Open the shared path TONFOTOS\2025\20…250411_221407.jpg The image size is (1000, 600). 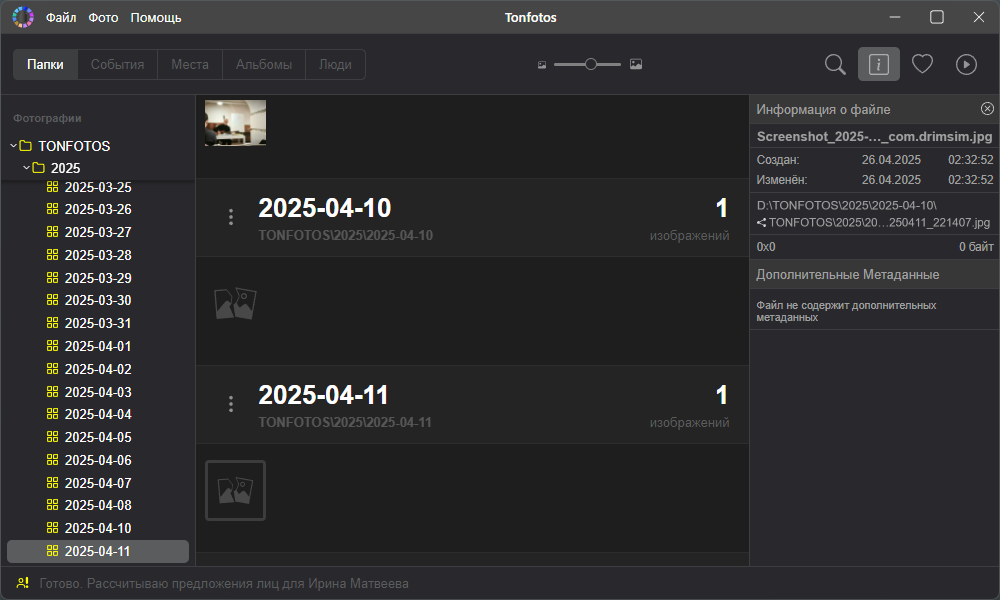[879, 223]
